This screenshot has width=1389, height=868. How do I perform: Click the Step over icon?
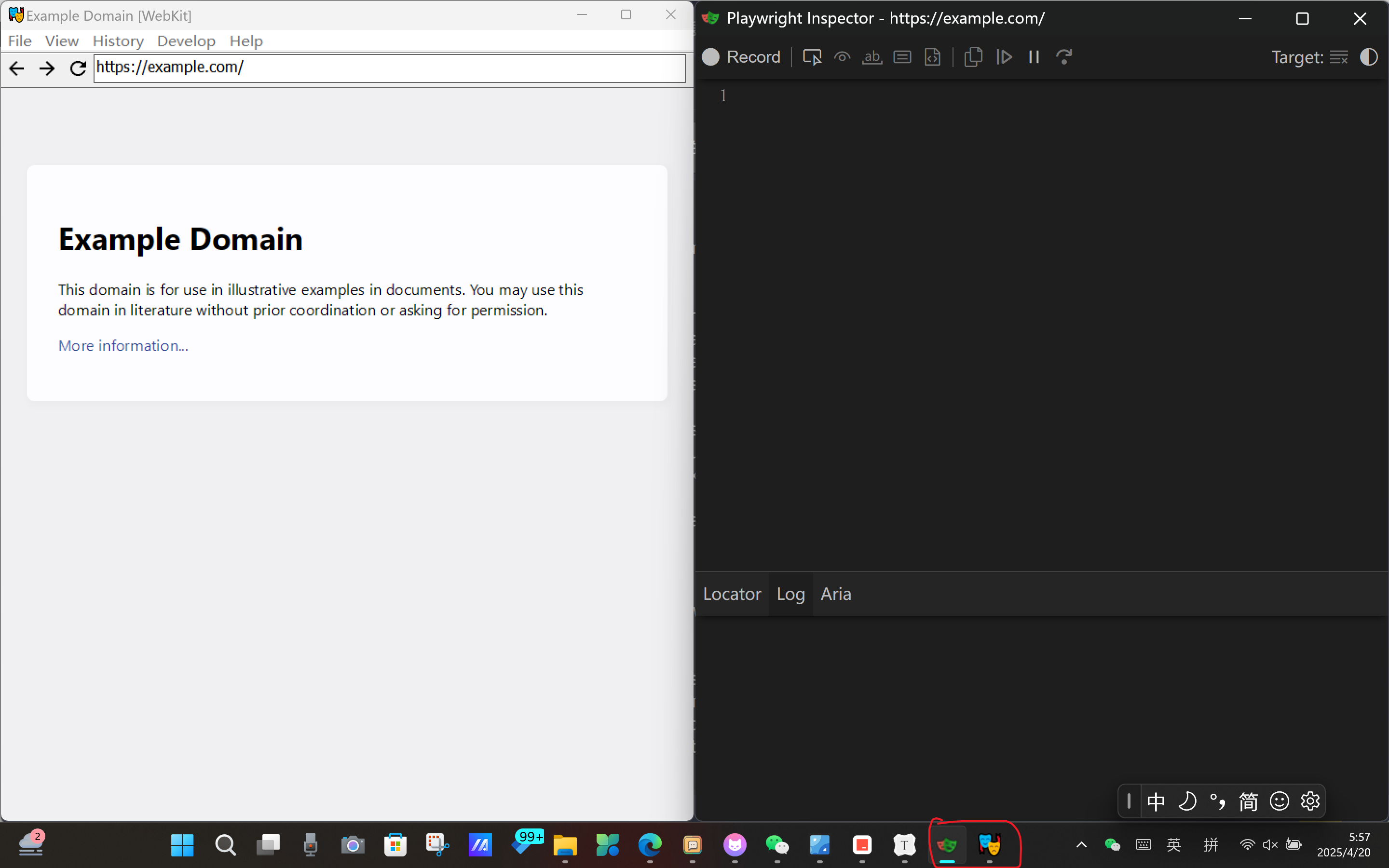pos(1064,57)
